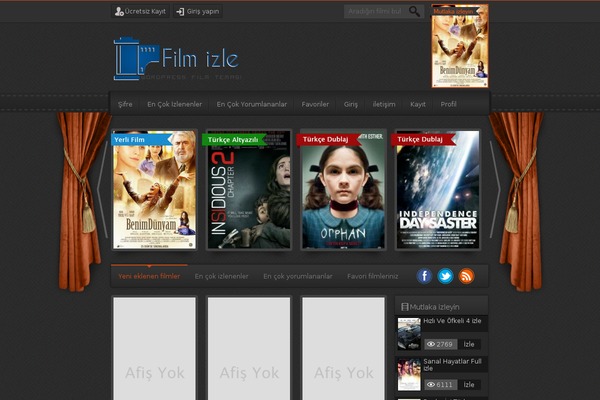
Task: Select the En çok izlenenler tab
Action: pyautogui.click(x=221, y=276)
